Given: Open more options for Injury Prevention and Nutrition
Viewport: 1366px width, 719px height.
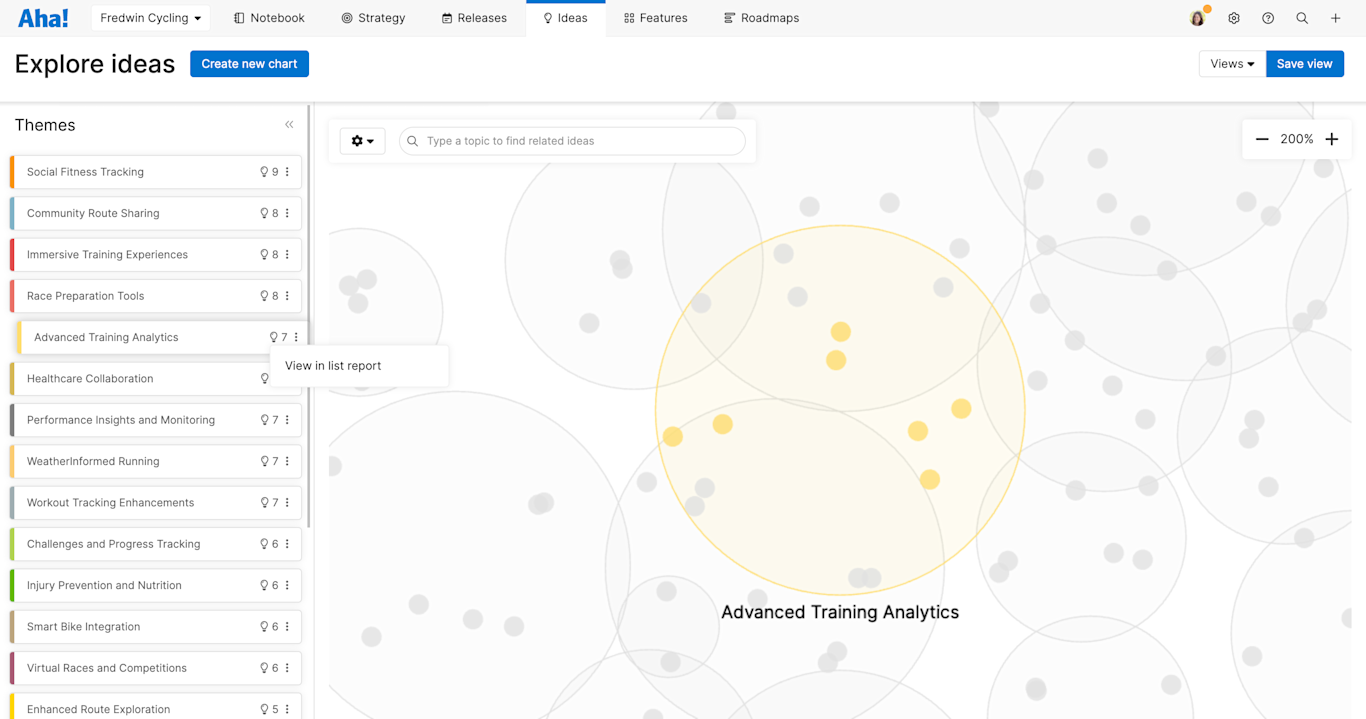Looking at the screenshot, I should (x=287, y=585).
